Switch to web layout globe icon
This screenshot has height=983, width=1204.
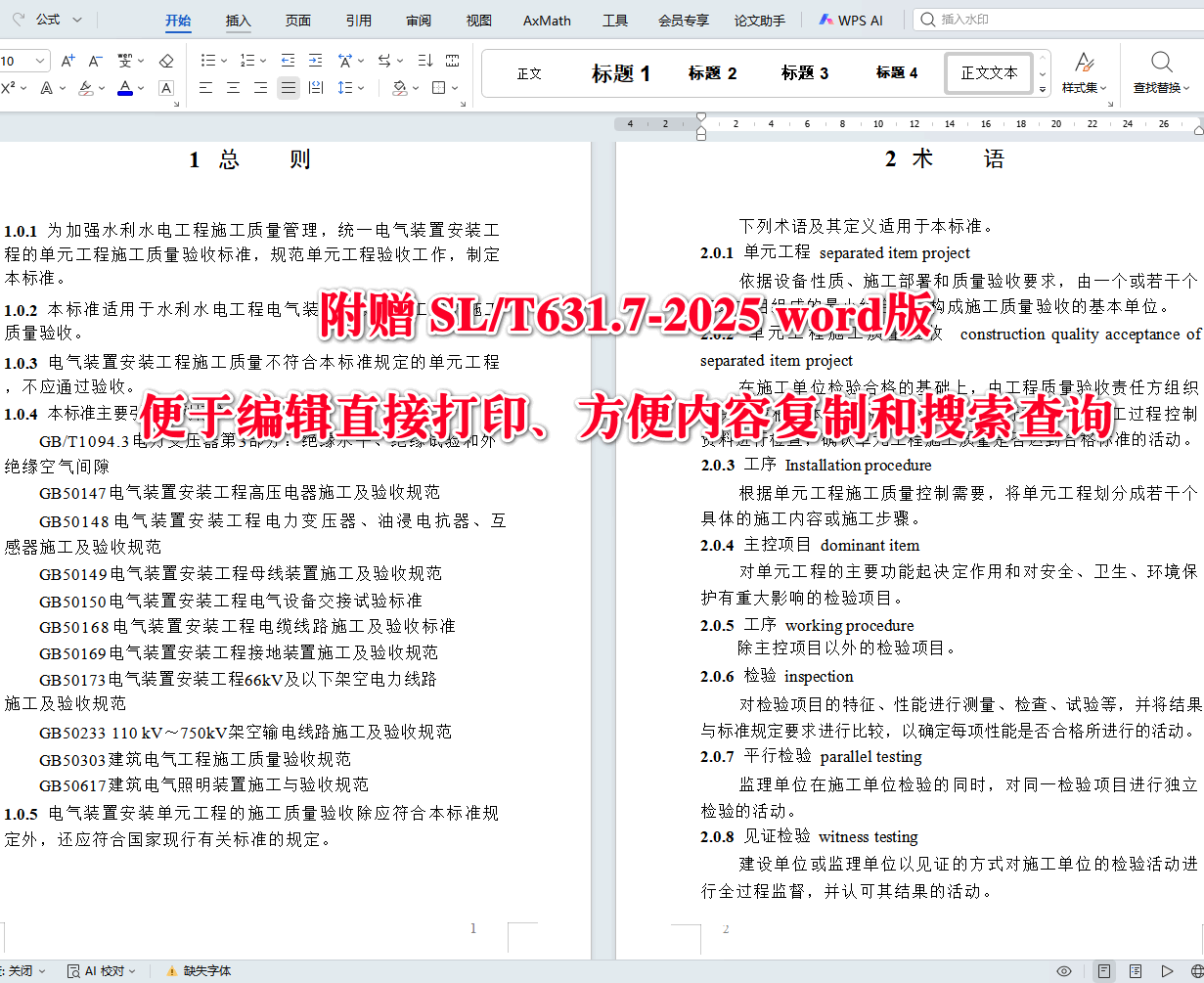(1197, 971)
